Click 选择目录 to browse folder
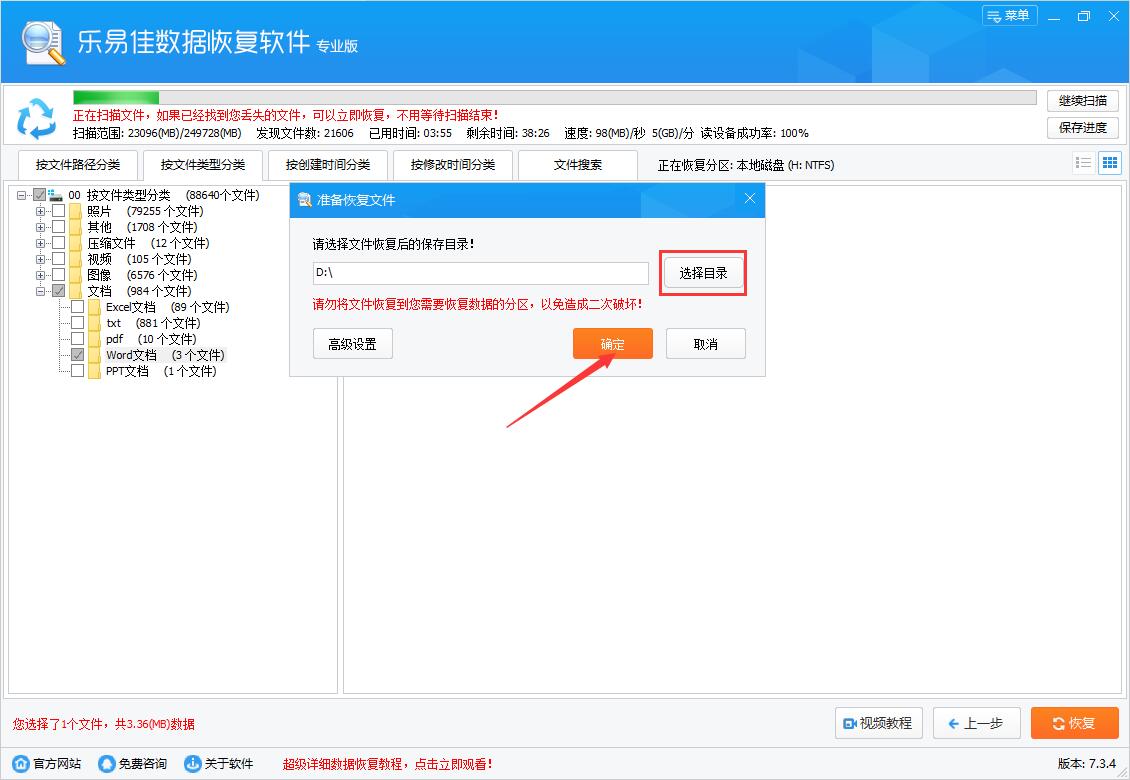The image size is (1130, 780). pyautogui.click(x=703, y=273)
